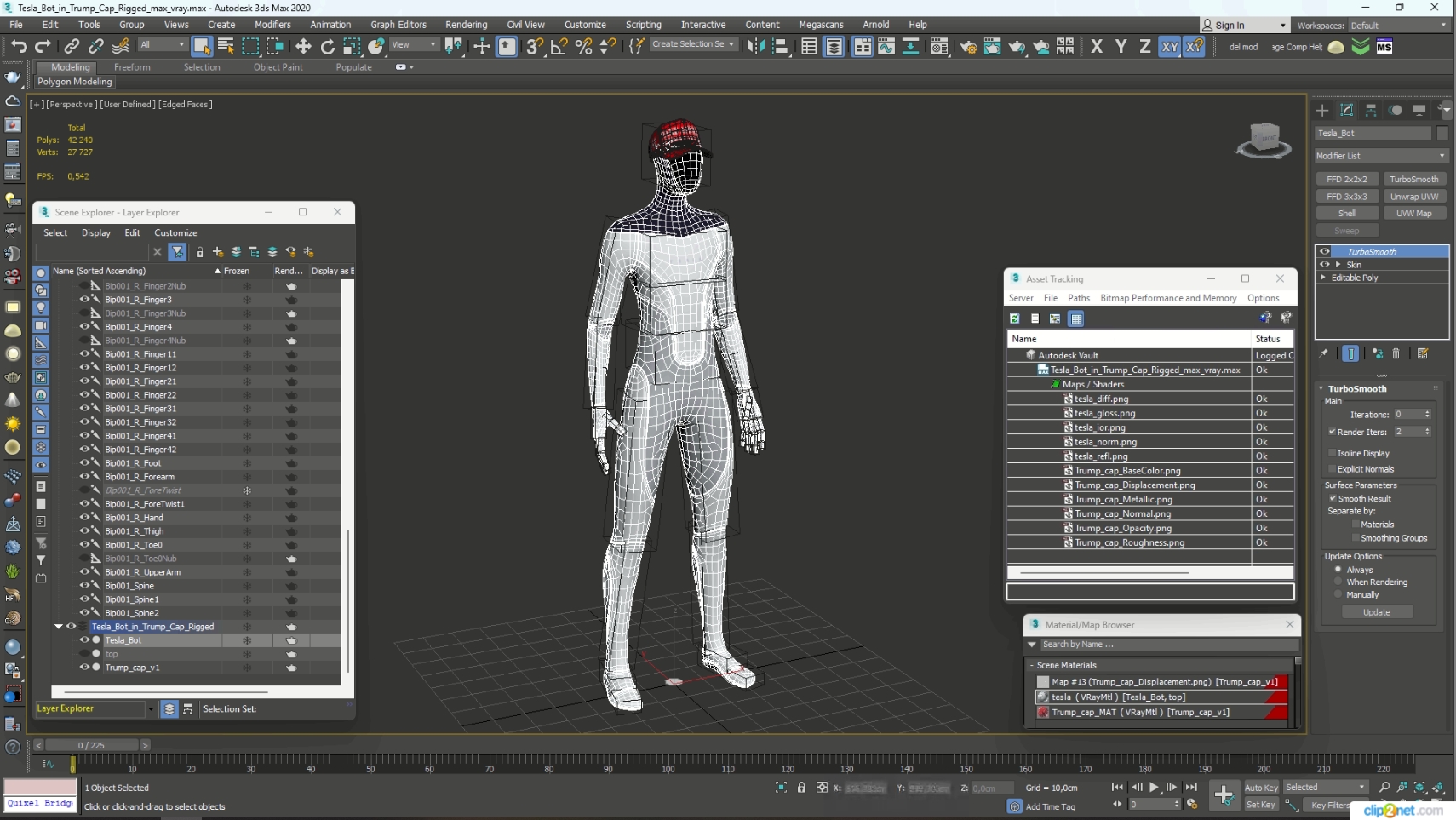Click the TurboSmooth modifier button
Image resolution: width=1456 pixels, height=820 pixels.
coord(1414,180)
